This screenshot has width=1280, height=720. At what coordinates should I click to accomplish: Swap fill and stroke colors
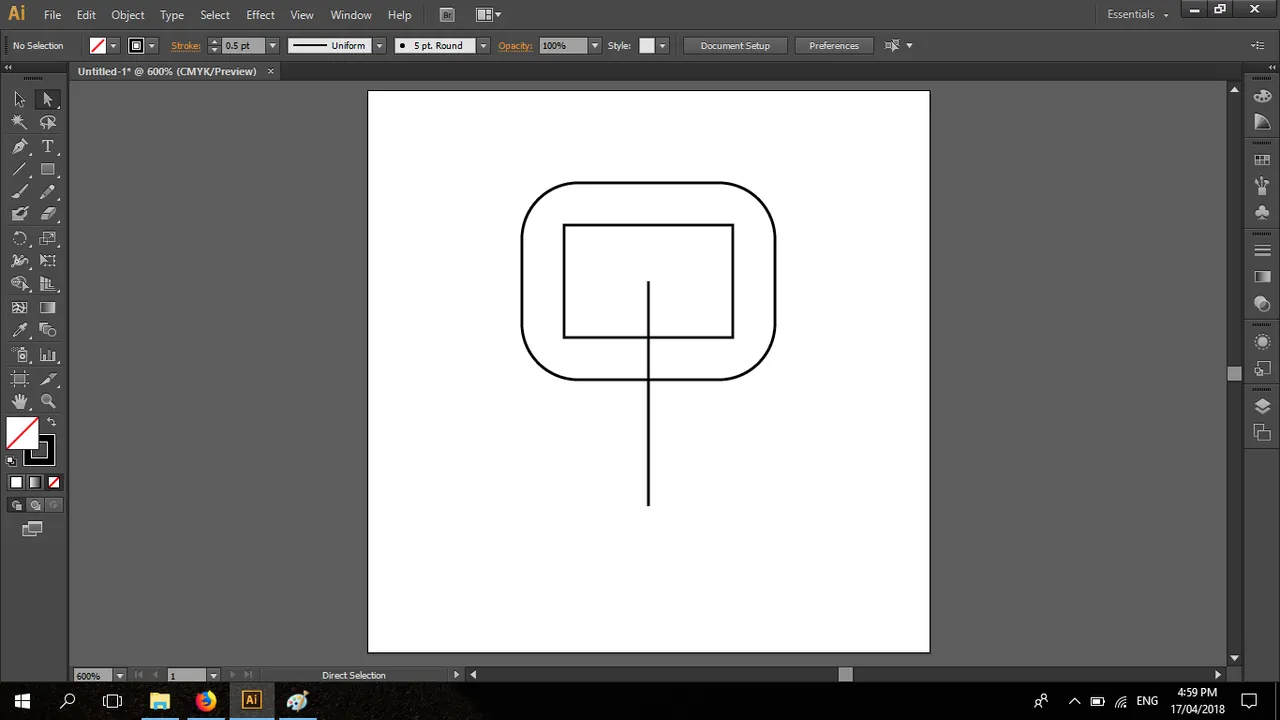click(51, 422)
